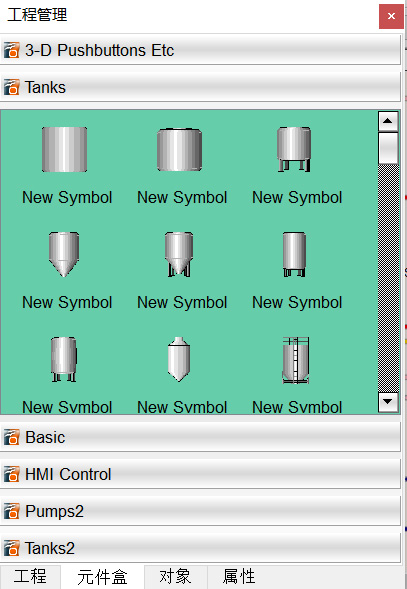
Task: Open the HMI Control category
Action: pyautogui.click(x=200, y=474)
